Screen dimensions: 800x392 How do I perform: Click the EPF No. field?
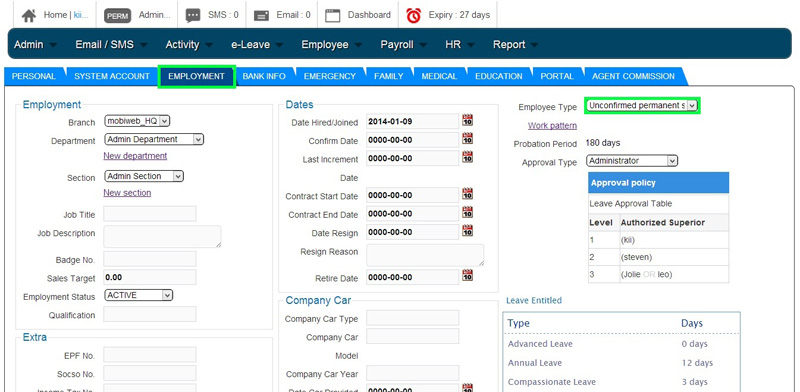[149, 354]
